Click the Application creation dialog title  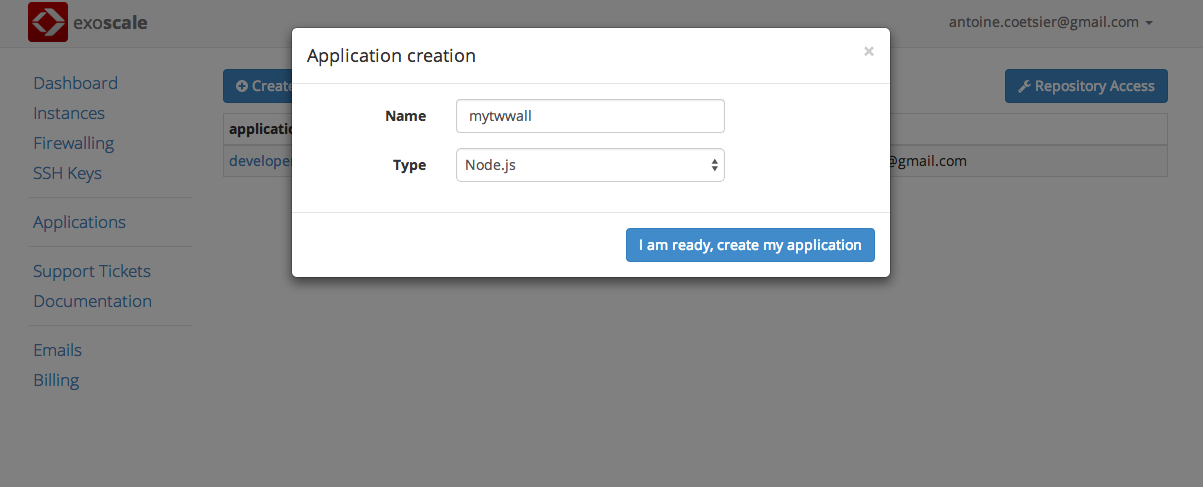click(391, 56)
